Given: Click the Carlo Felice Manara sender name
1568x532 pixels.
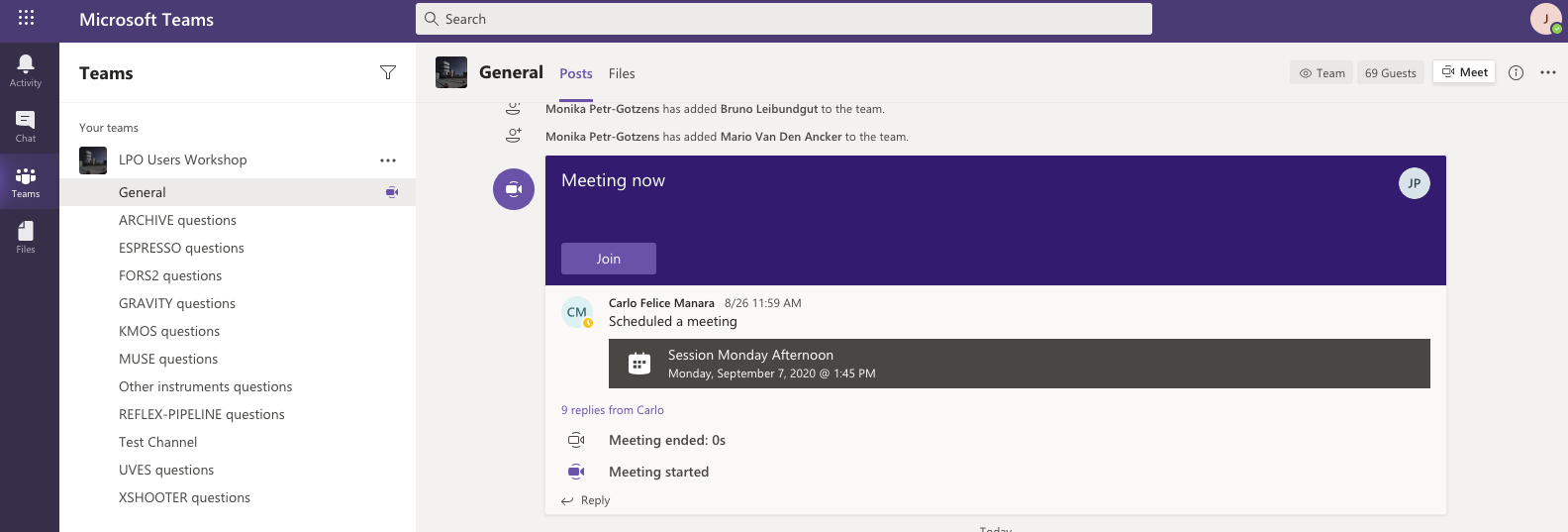Looking at the screenshot, I should tap(661, 303).
